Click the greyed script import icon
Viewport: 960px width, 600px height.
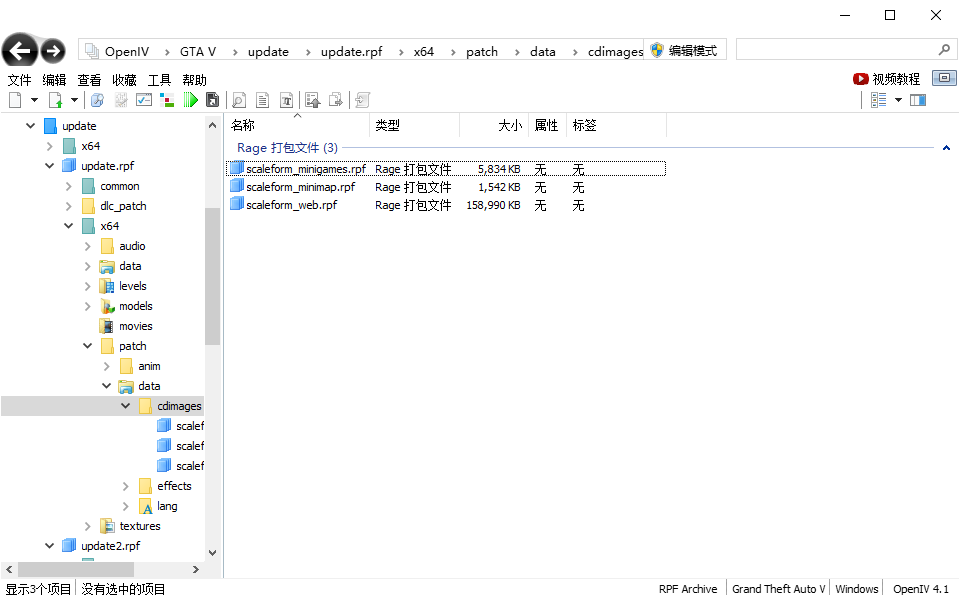[x=362, y=100]
